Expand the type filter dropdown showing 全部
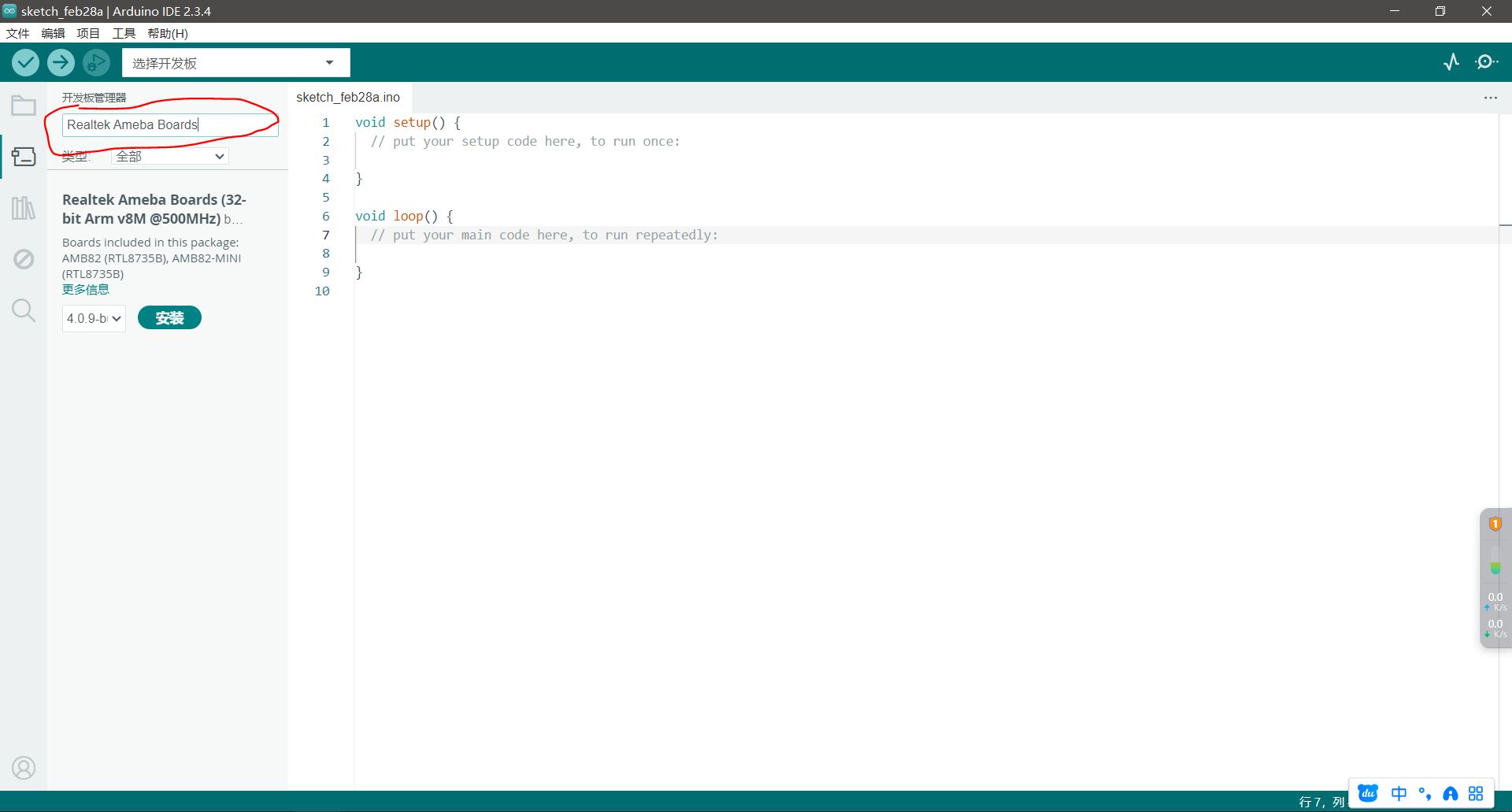The image size is (1512, 812). 170,157
